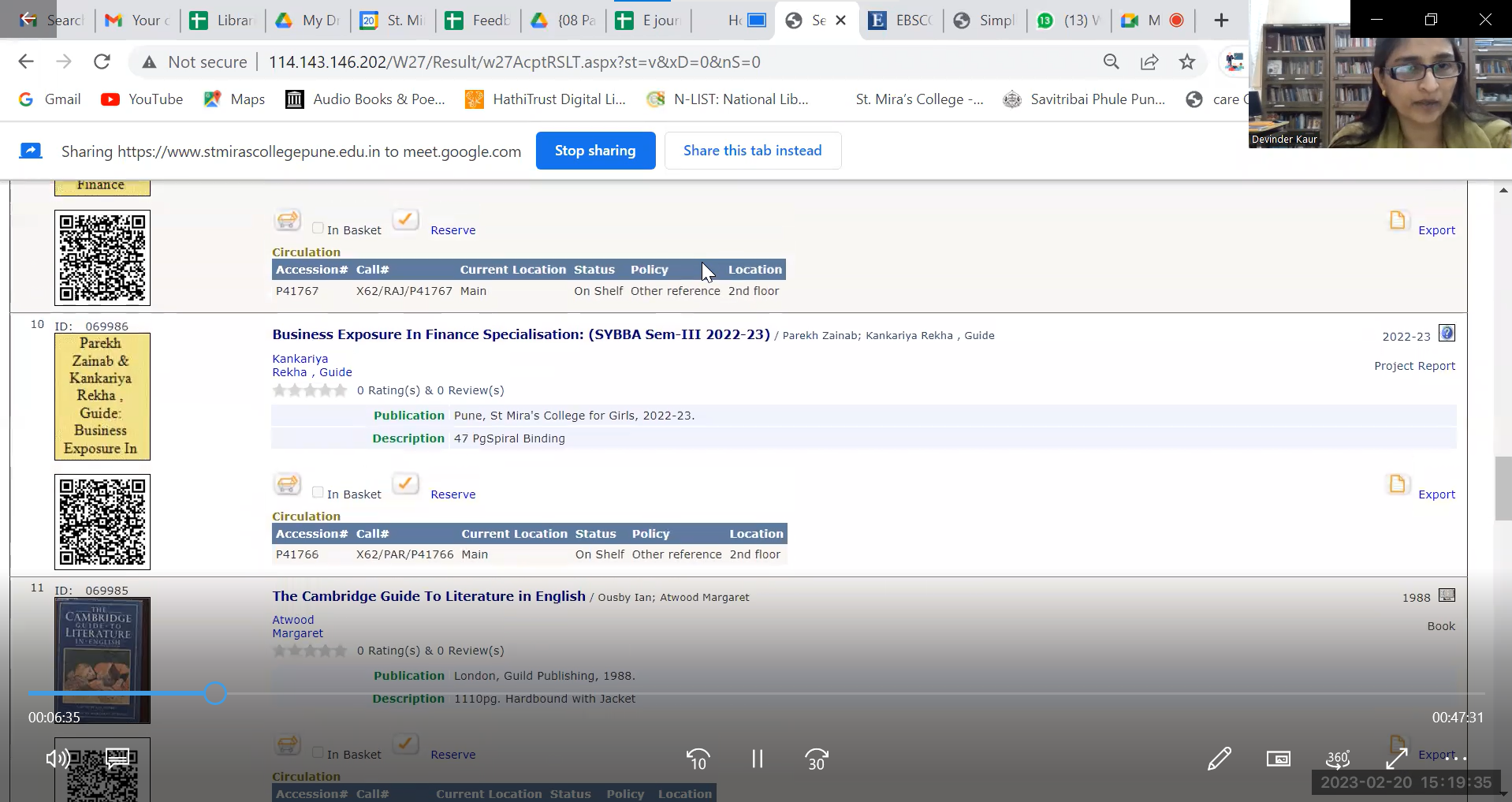Click the cart icon for the Business Exposure record
Image resolution: width=1512 pixels, height=802 pixels.
pyautogui.click(x=288, y=484)
